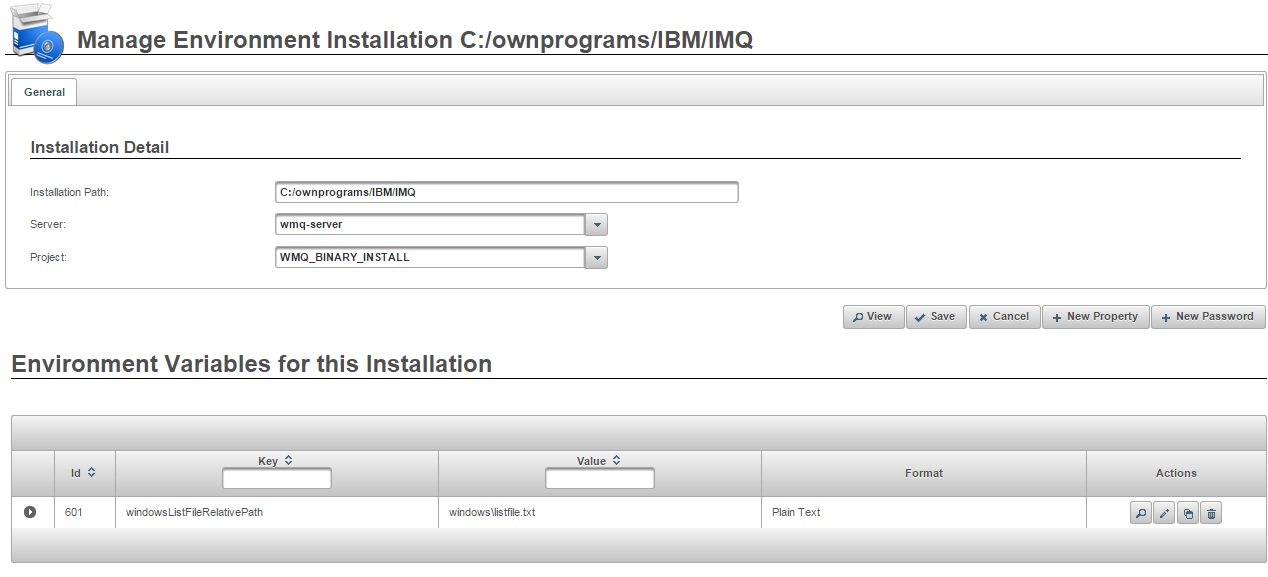The image size is (1268, 577).
Task: Click the View button
Action: [873, 317]
